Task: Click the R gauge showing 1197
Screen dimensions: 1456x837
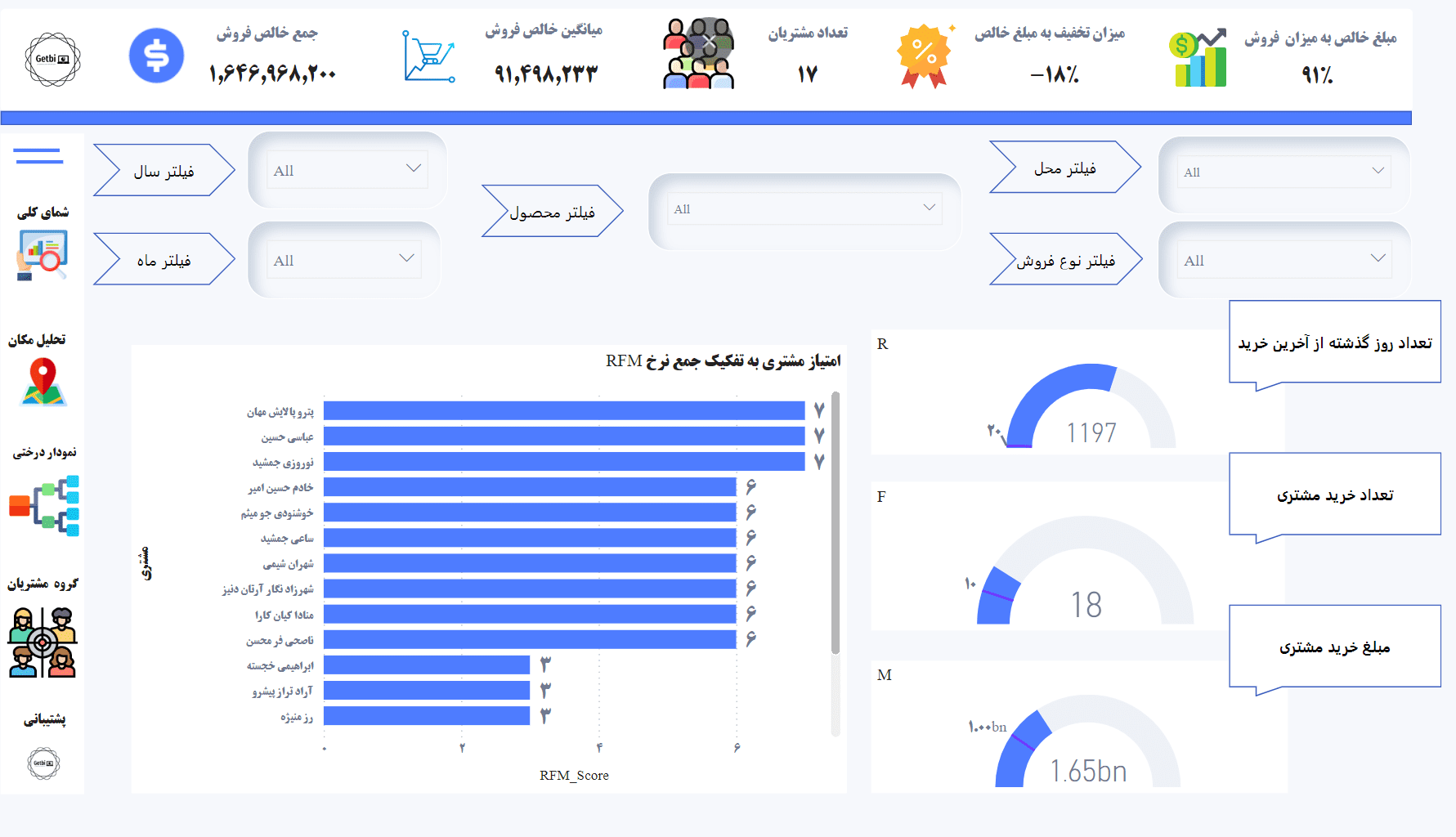Action: pos(1091,406)
